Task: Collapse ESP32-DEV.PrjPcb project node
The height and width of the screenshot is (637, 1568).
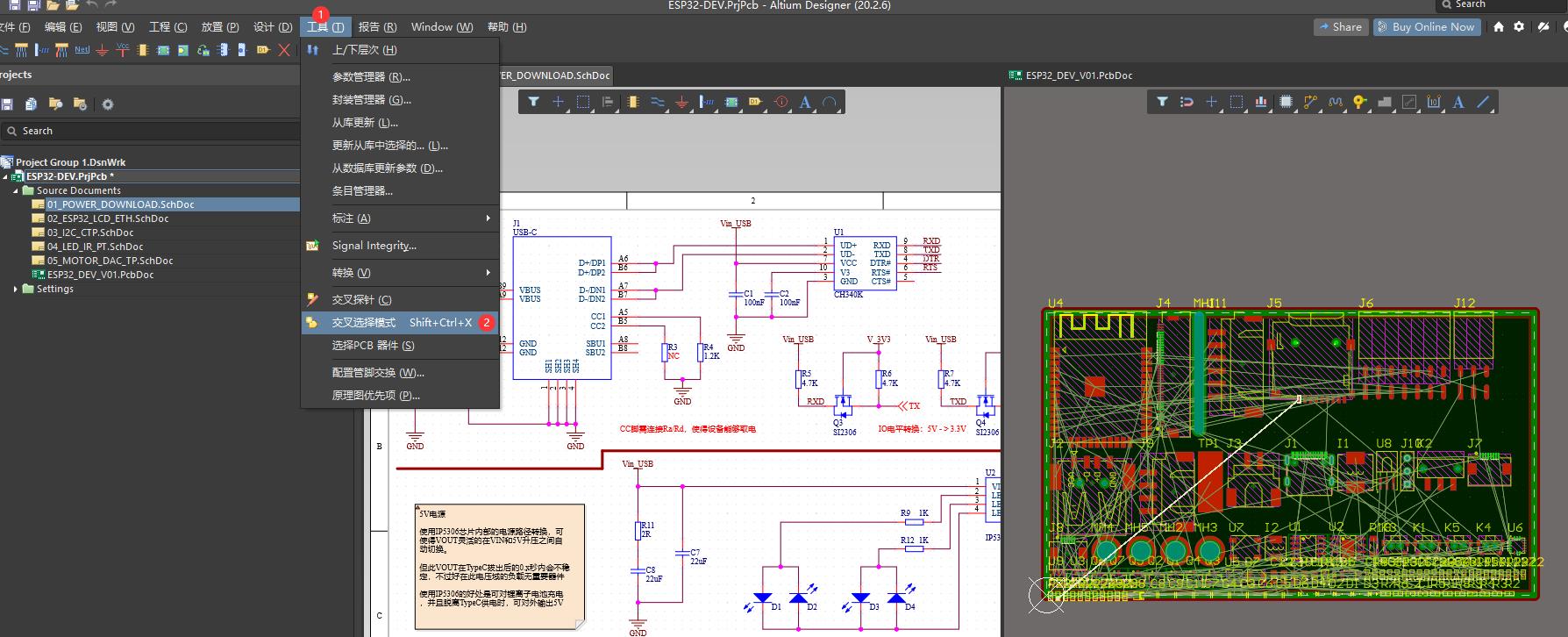Action: [x=4, y=176]
